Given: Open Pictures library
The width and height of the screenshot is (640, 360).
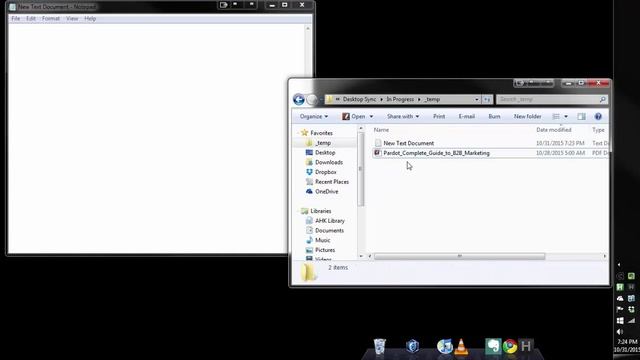Looking at the screenshot, I should (325, 250).
